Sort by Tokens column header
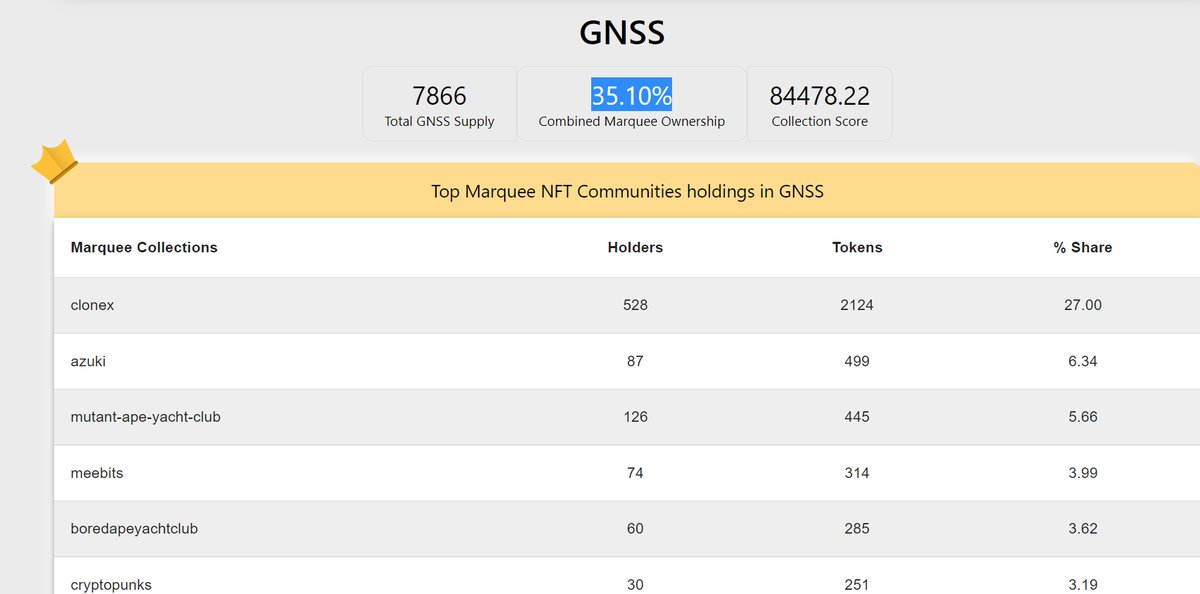 point(857,247)
